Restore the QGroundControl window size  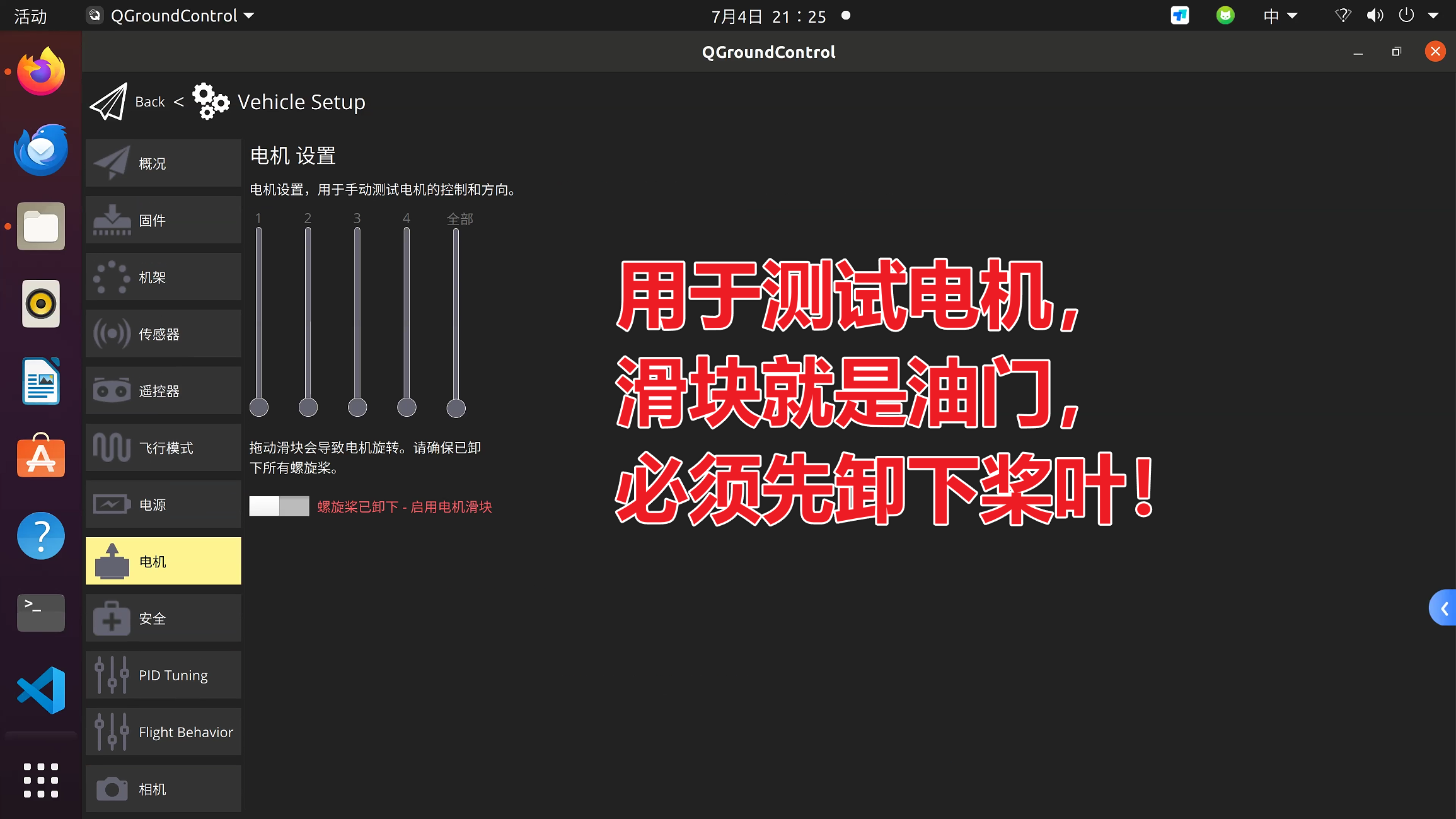[x=1397, y=52]
